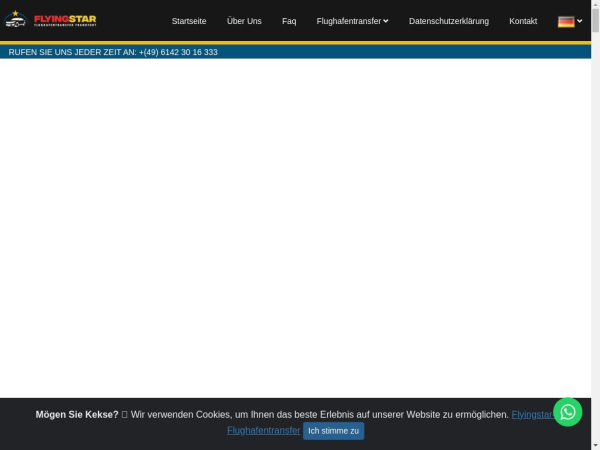Open WhatsApp chat bubble
This screenshot has height=450, width=600.
(567, 412)
